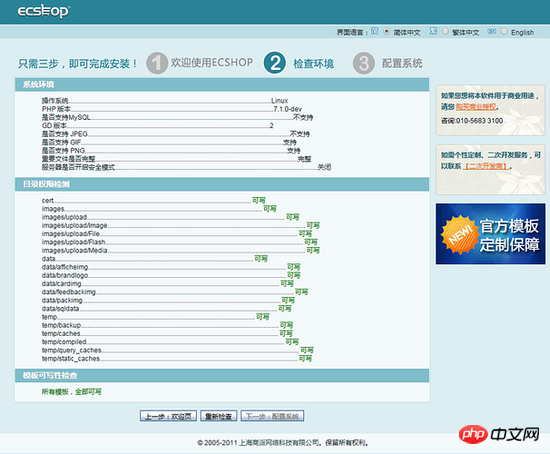Click the Simplified Chinese language icon
This screenshot has height=454, width=550.
375,32
